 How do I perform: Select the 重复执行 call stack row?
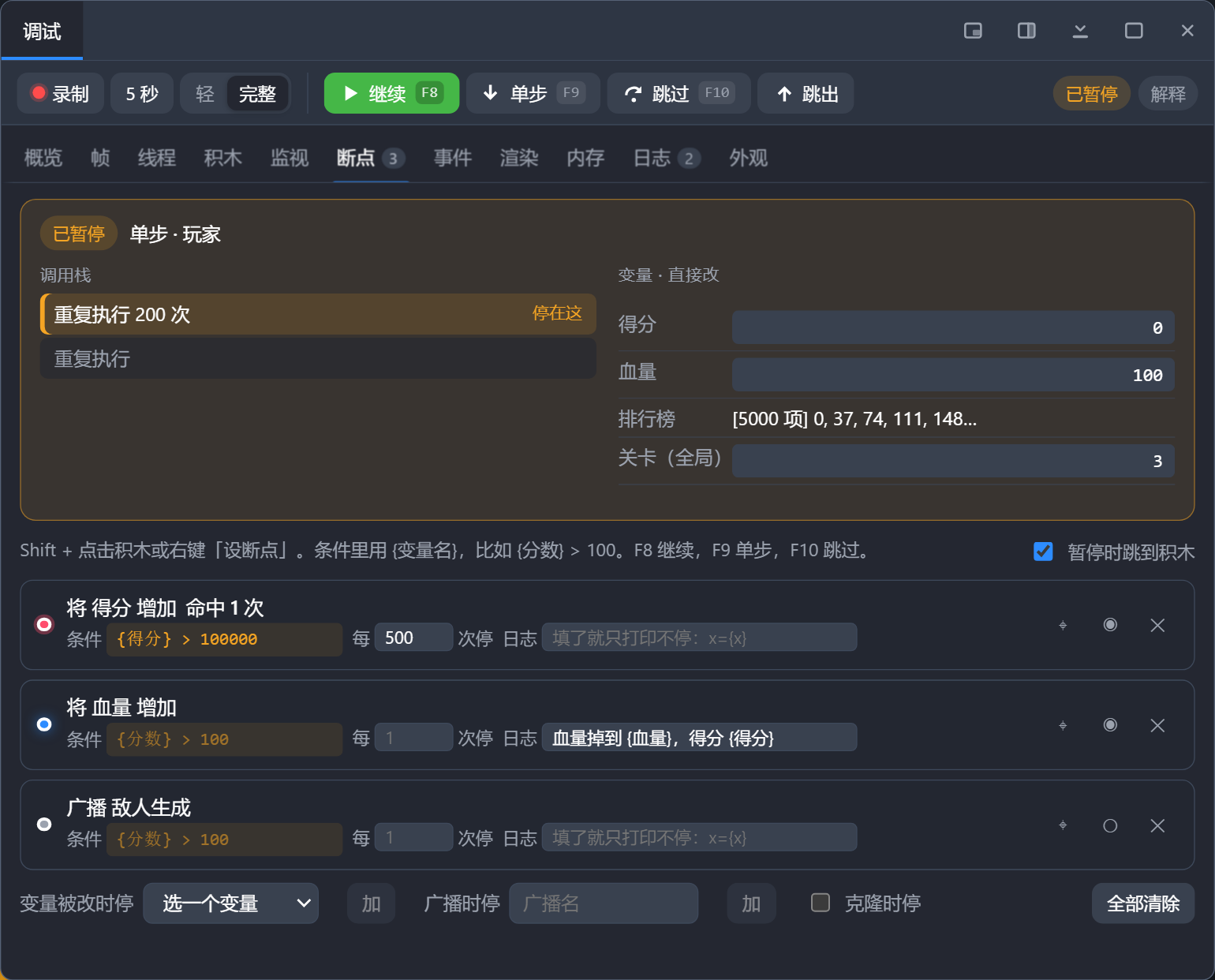[x=318, y=359]
